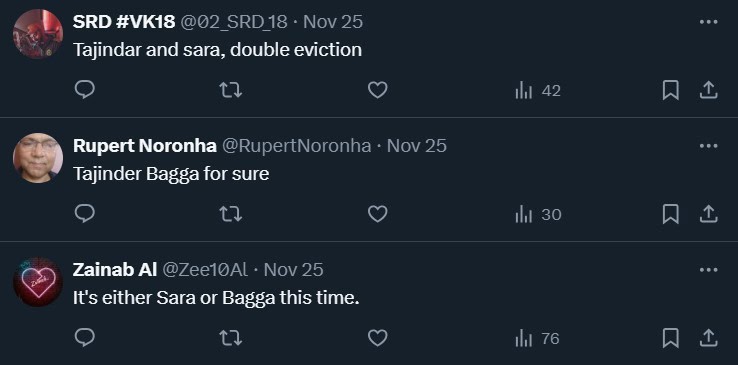Image resolution: width=738 pixels, height=365 pixels.
Task: Bookmark Zainab Al's tweet
Action: pyautogui.click(x=670, y=338)
